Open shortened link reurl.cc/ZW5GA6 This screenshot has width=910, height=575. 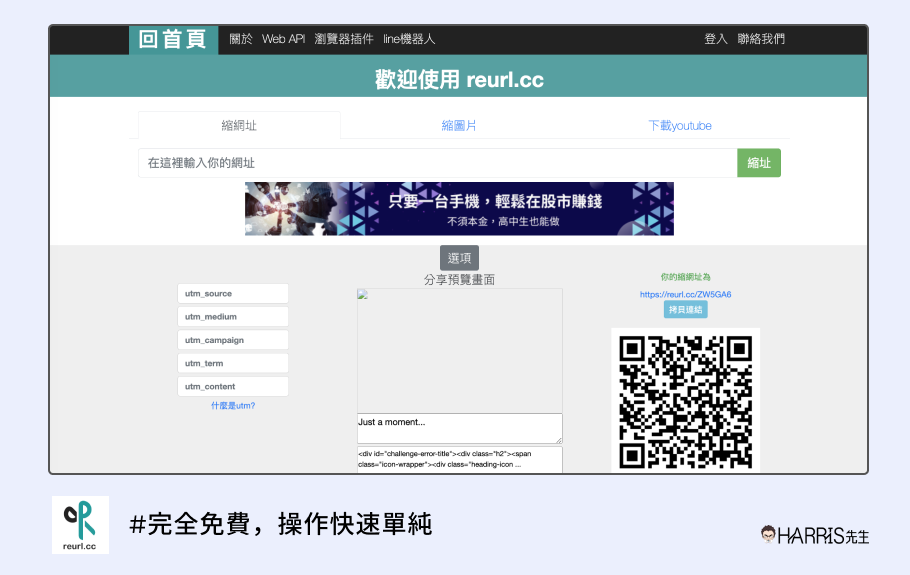685,295
